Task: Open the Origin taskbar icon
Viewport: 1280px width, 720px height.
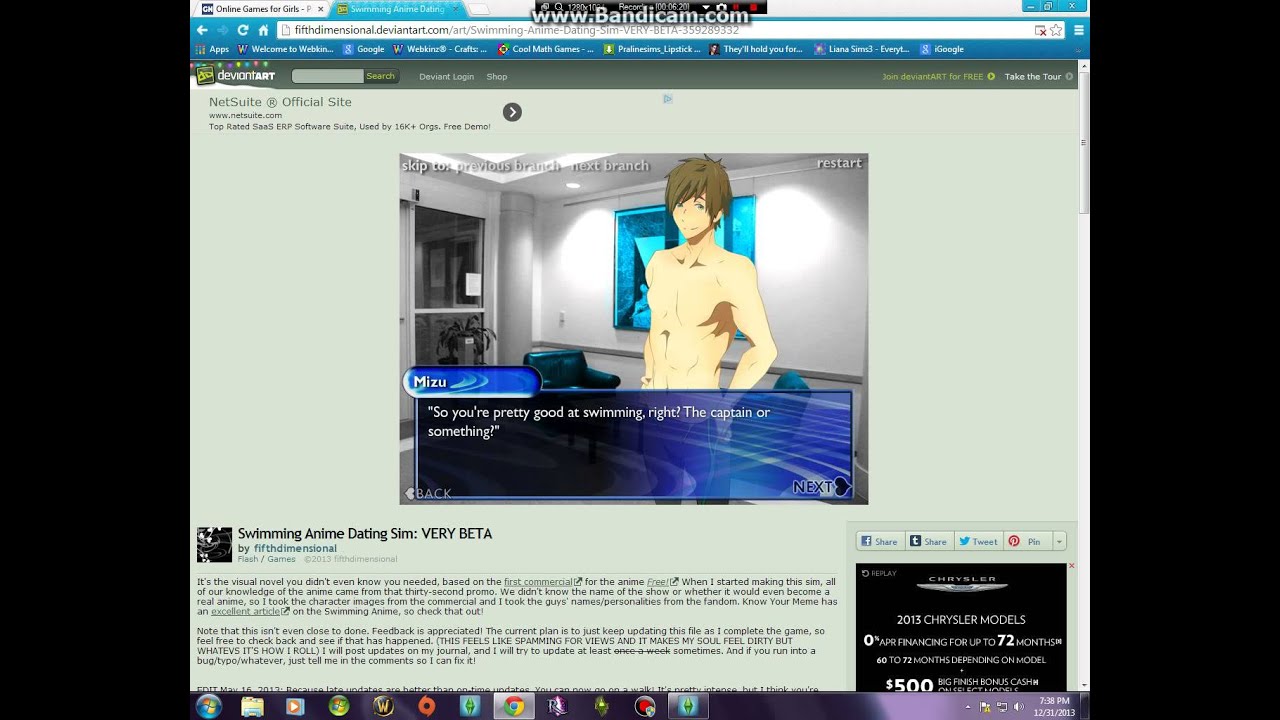Action: click(426, 706)
